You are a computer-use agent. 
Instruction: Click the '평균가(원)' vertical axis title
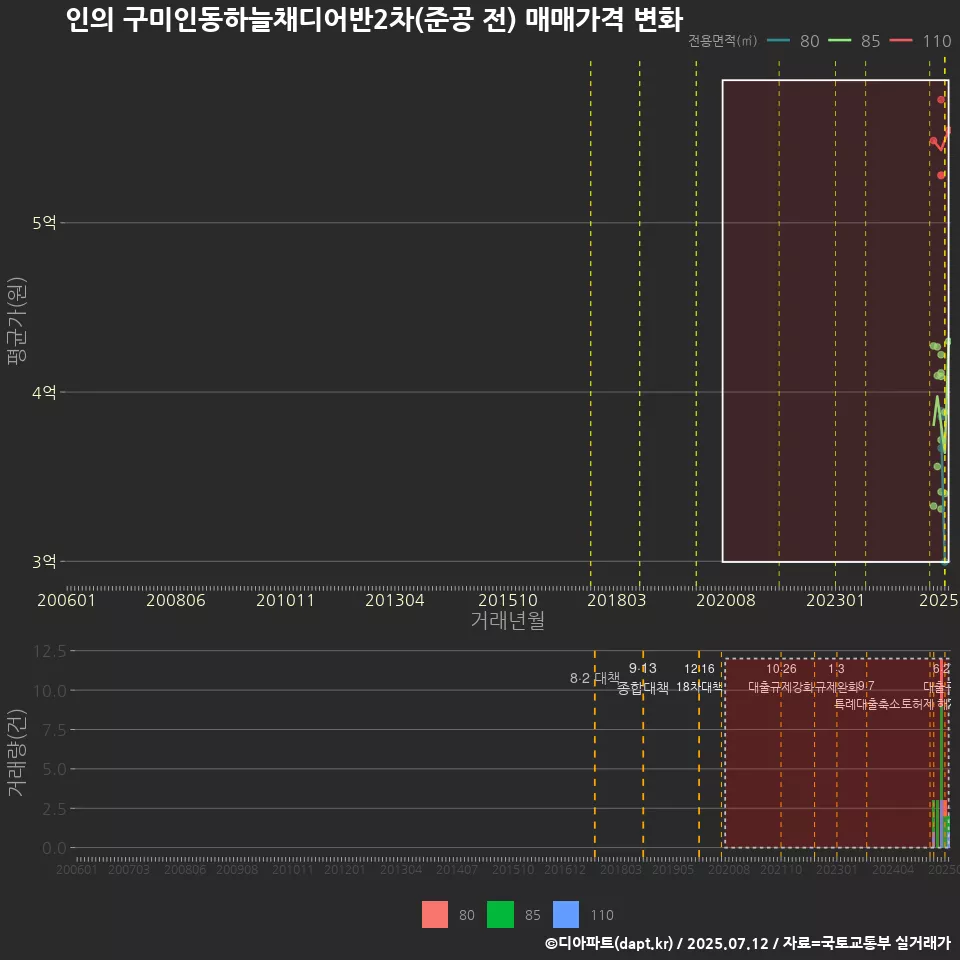coord(17,321)
